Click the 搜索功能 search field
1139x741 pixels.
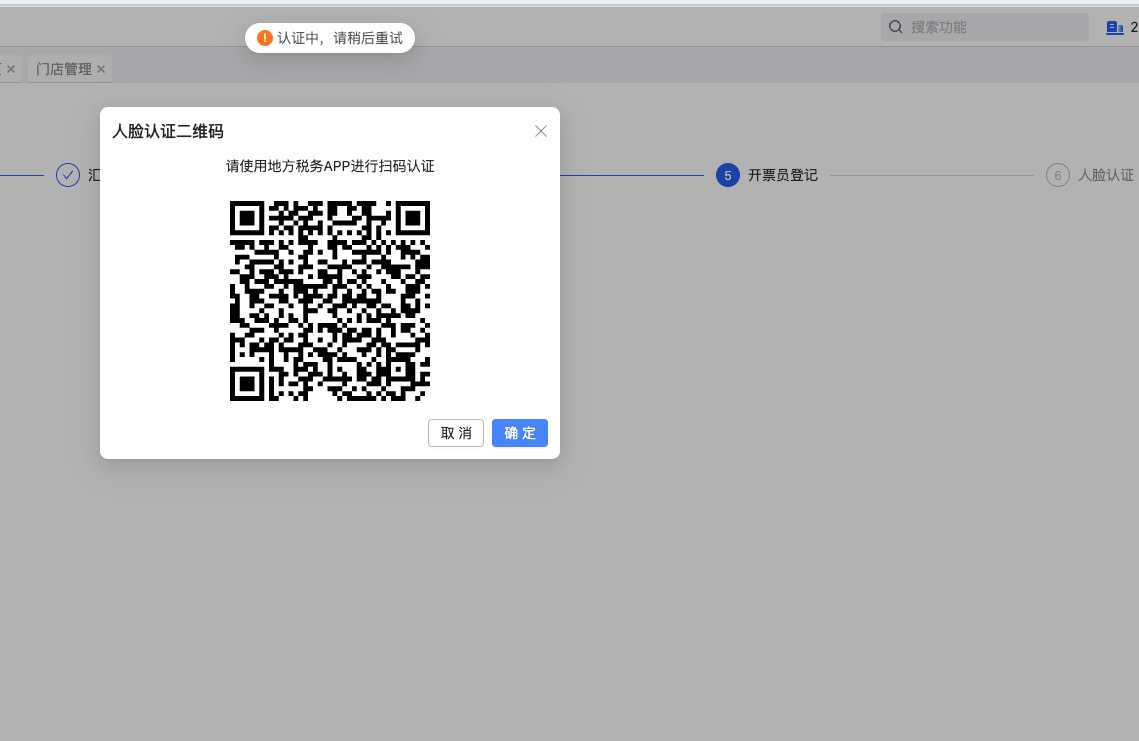tap(984, 27)
